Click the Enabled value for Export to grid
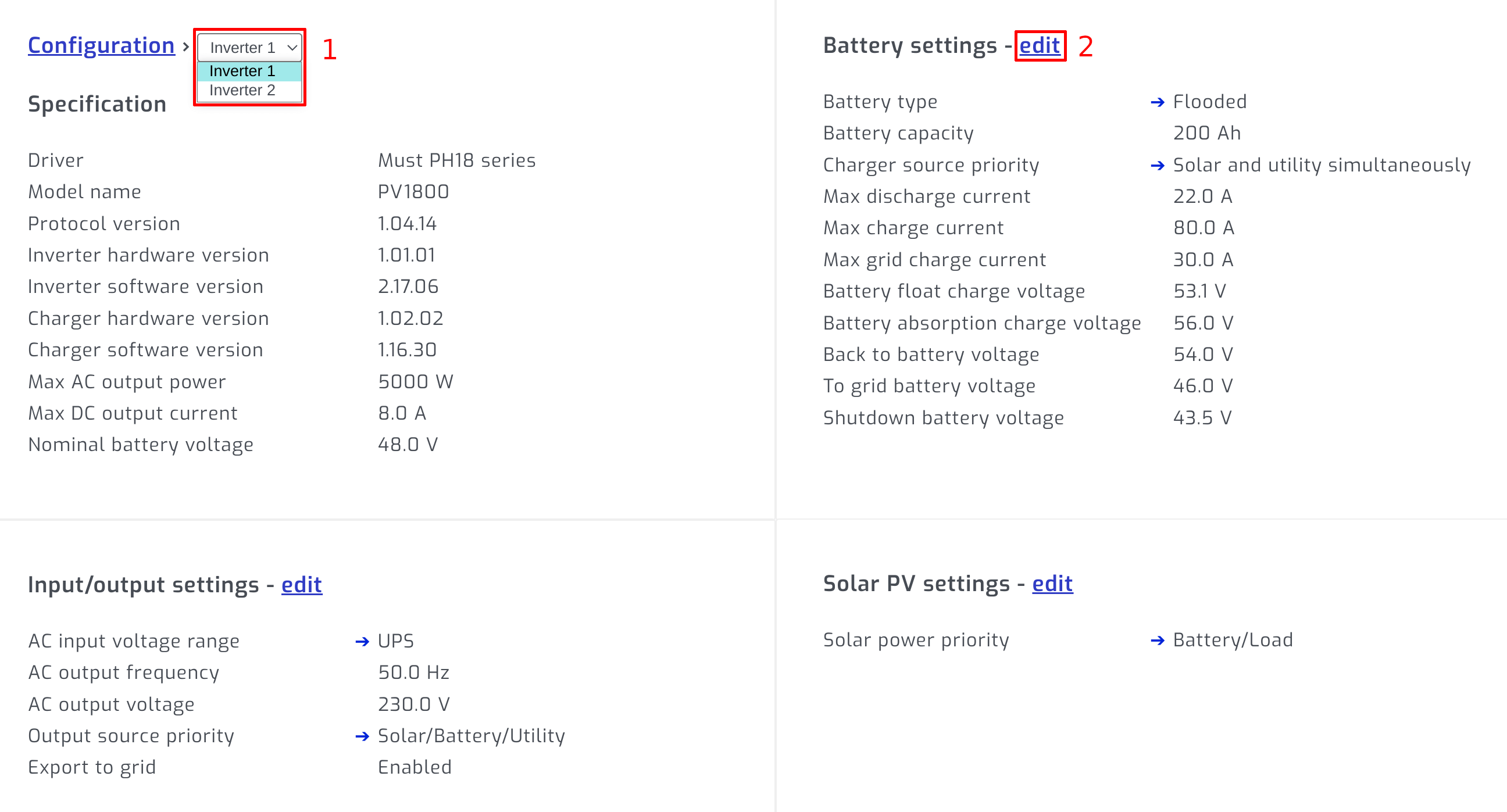Viewport: 1507px width, 812px height. click(x=415, y=767)
